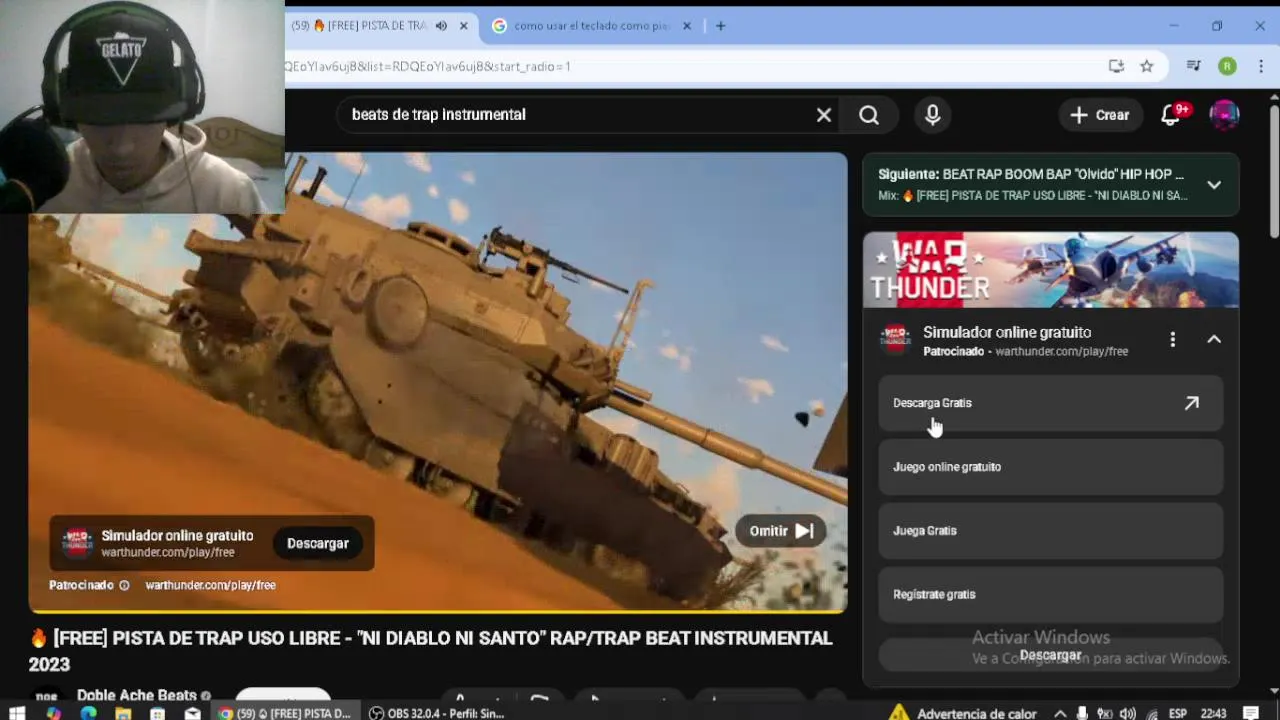Click 'Simulador online gratuito' side panel heading
The width and height of the screenshot is (1280, 720).
(x=1007, y=332)
